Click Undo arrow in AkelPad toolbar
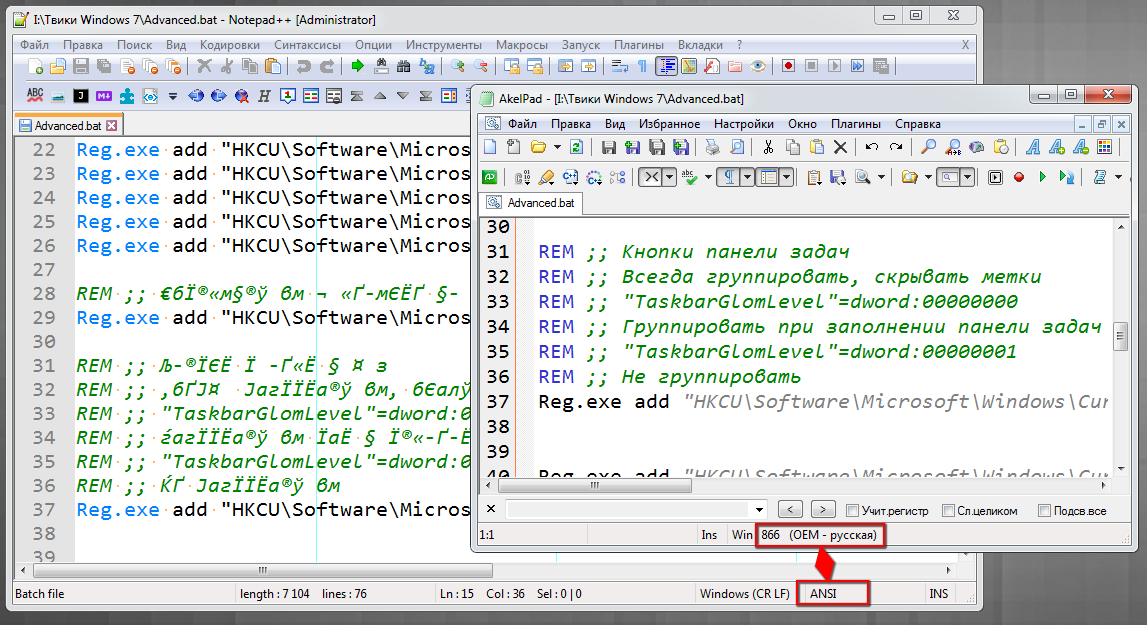Viewport: 1147px width, 625px height. click(871, 147)
